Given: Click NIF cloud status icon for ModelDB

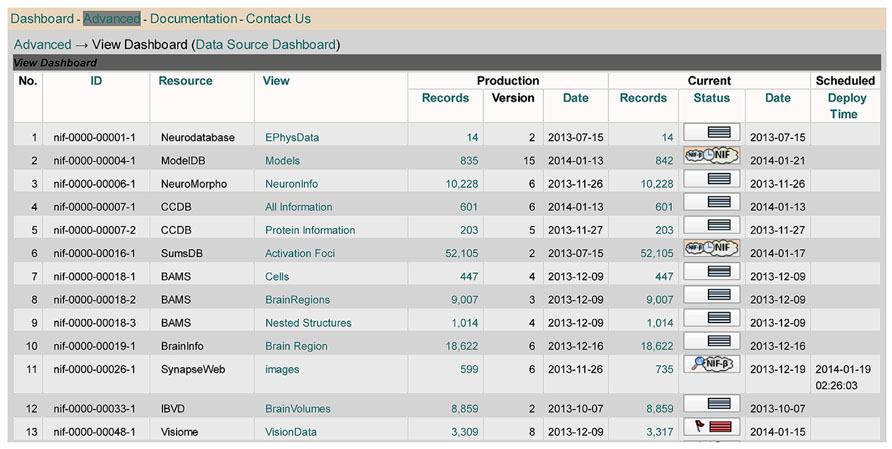Looking at the screenshot, I should 711,155.
